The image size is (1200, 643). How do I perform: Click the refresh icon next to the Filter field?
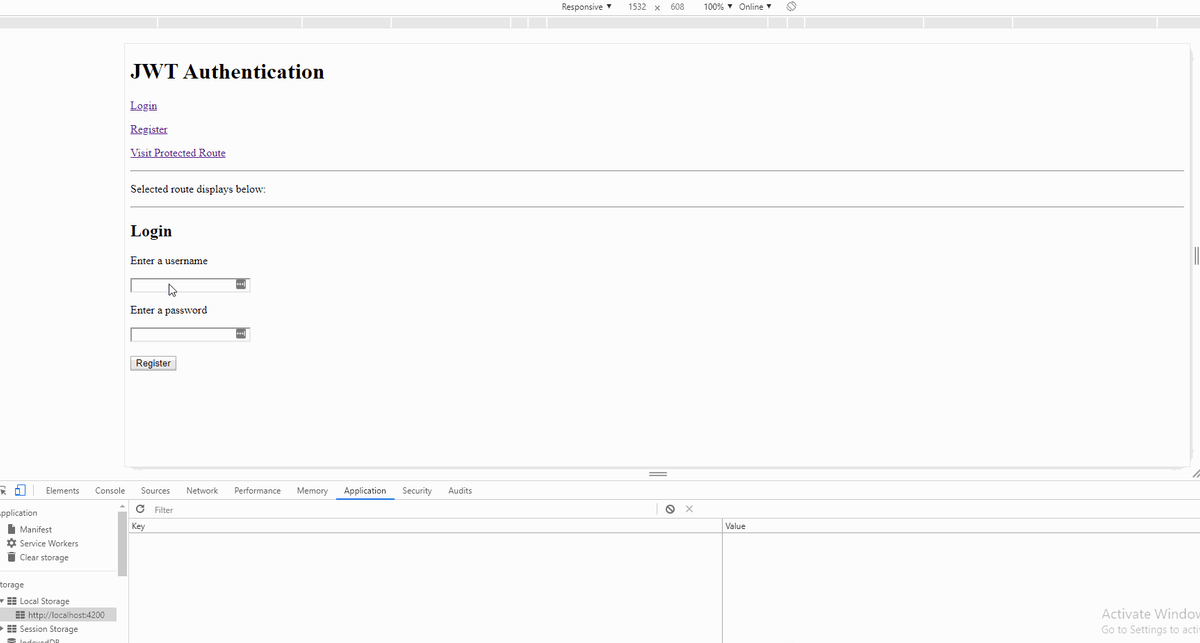tap(140, 509)
